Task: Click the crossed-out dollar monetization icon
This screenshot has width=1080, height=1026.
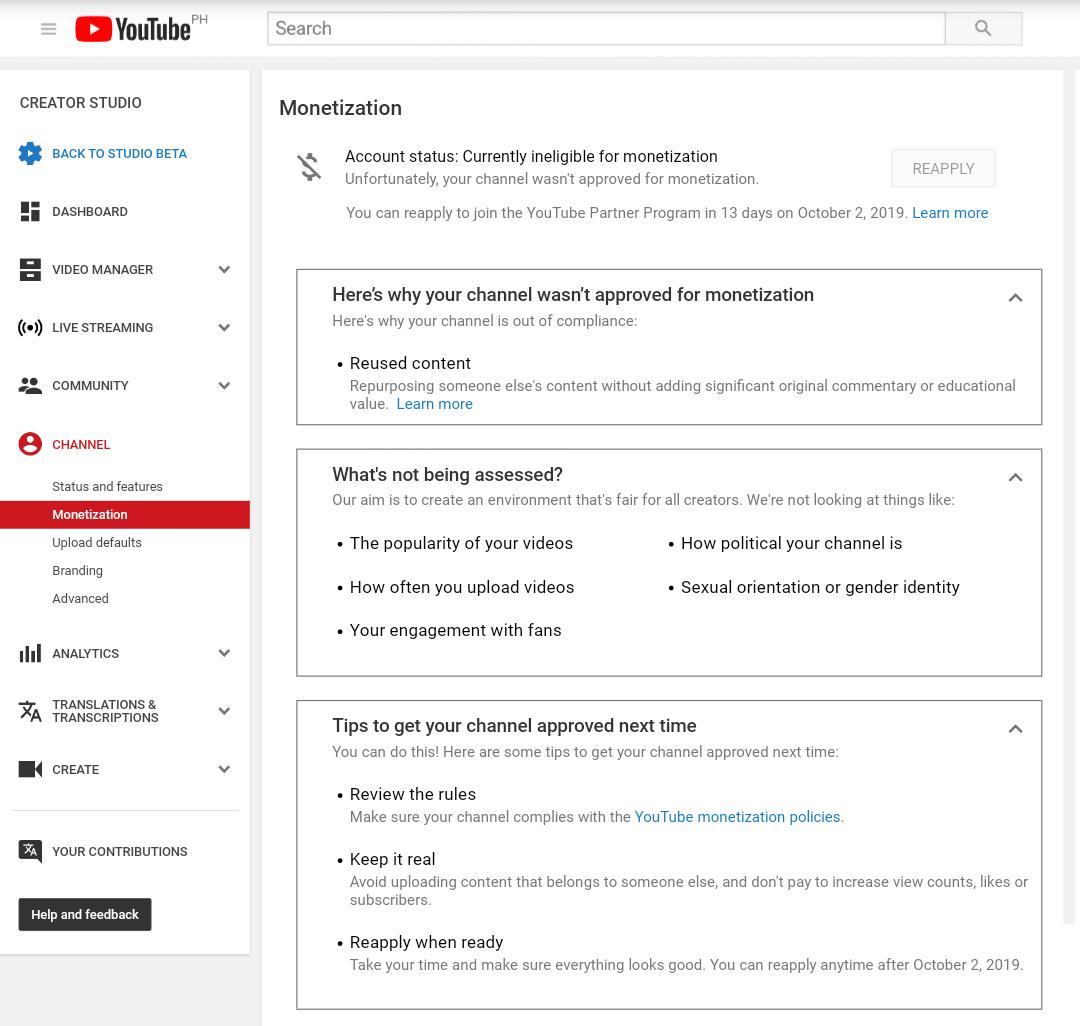Action: (309, 167)
